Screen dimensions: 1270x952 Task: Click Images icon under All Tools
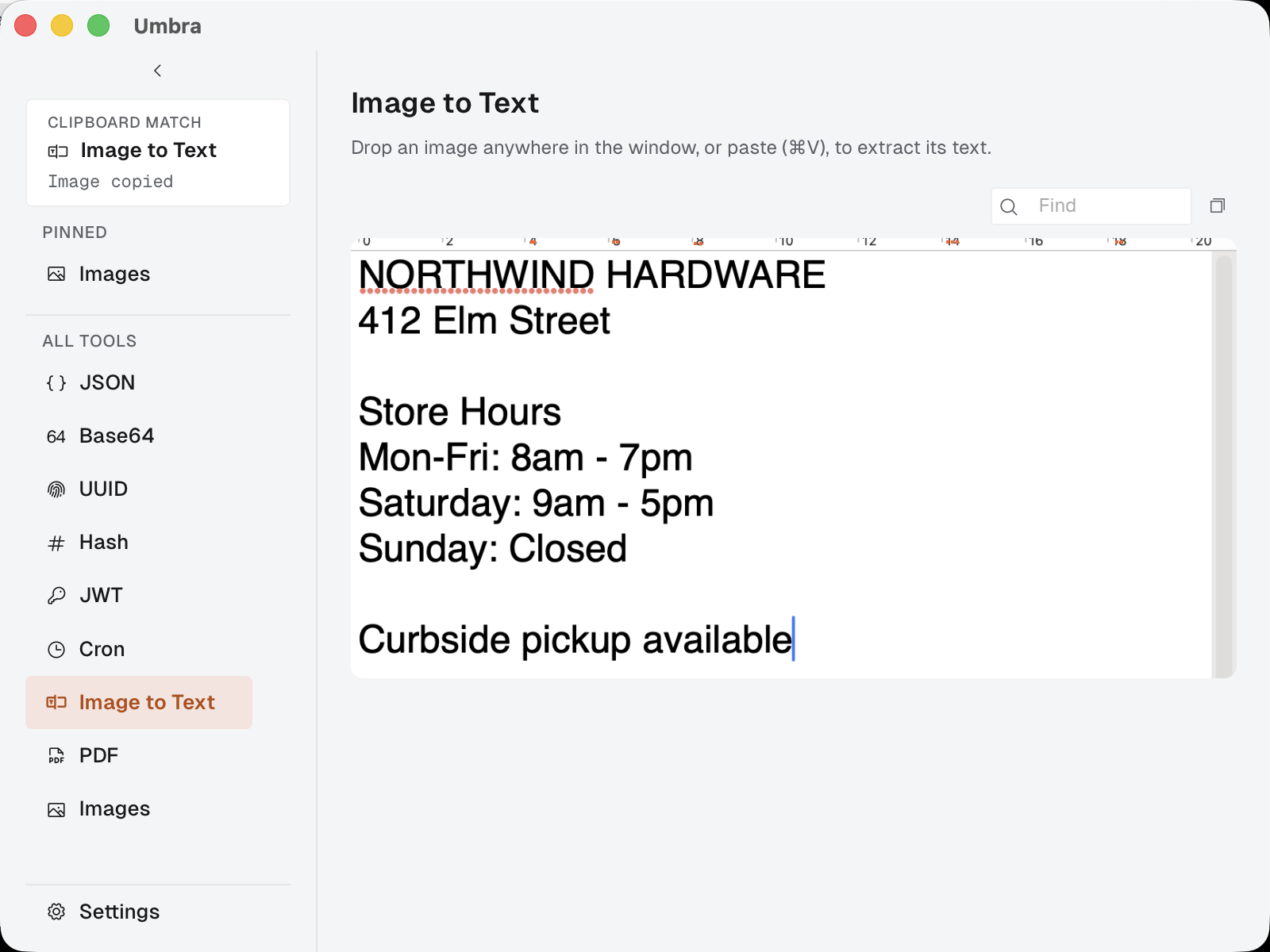tap(56, 809)
